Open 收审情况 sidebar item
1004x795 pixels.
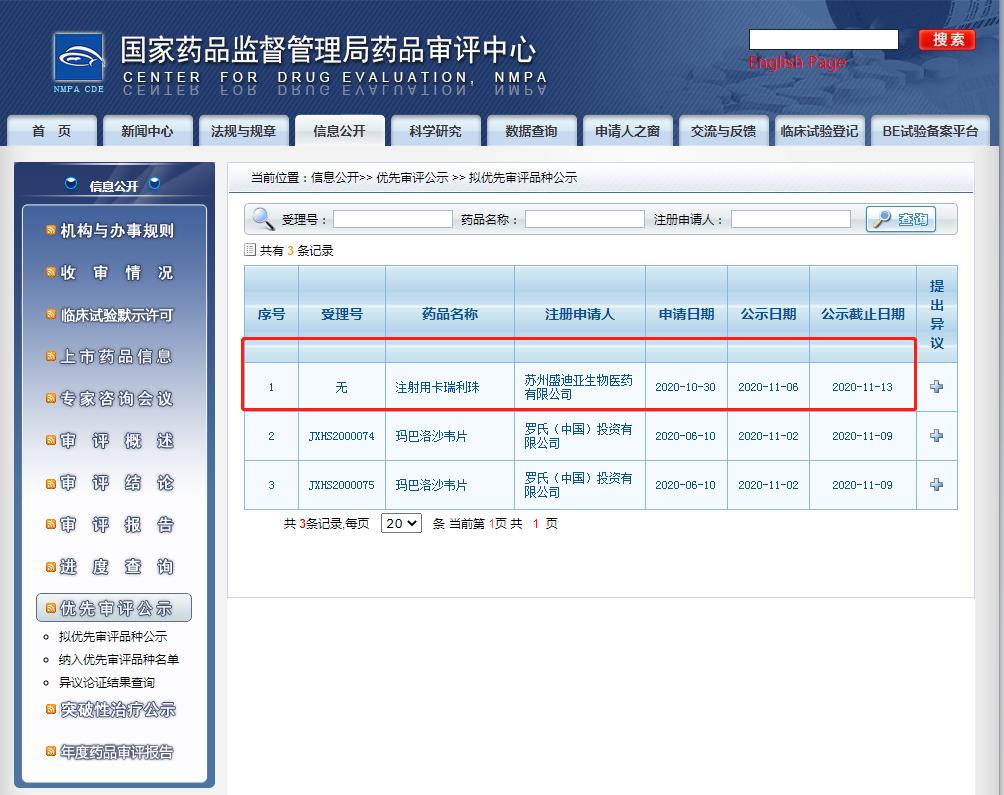coord(117,273)
